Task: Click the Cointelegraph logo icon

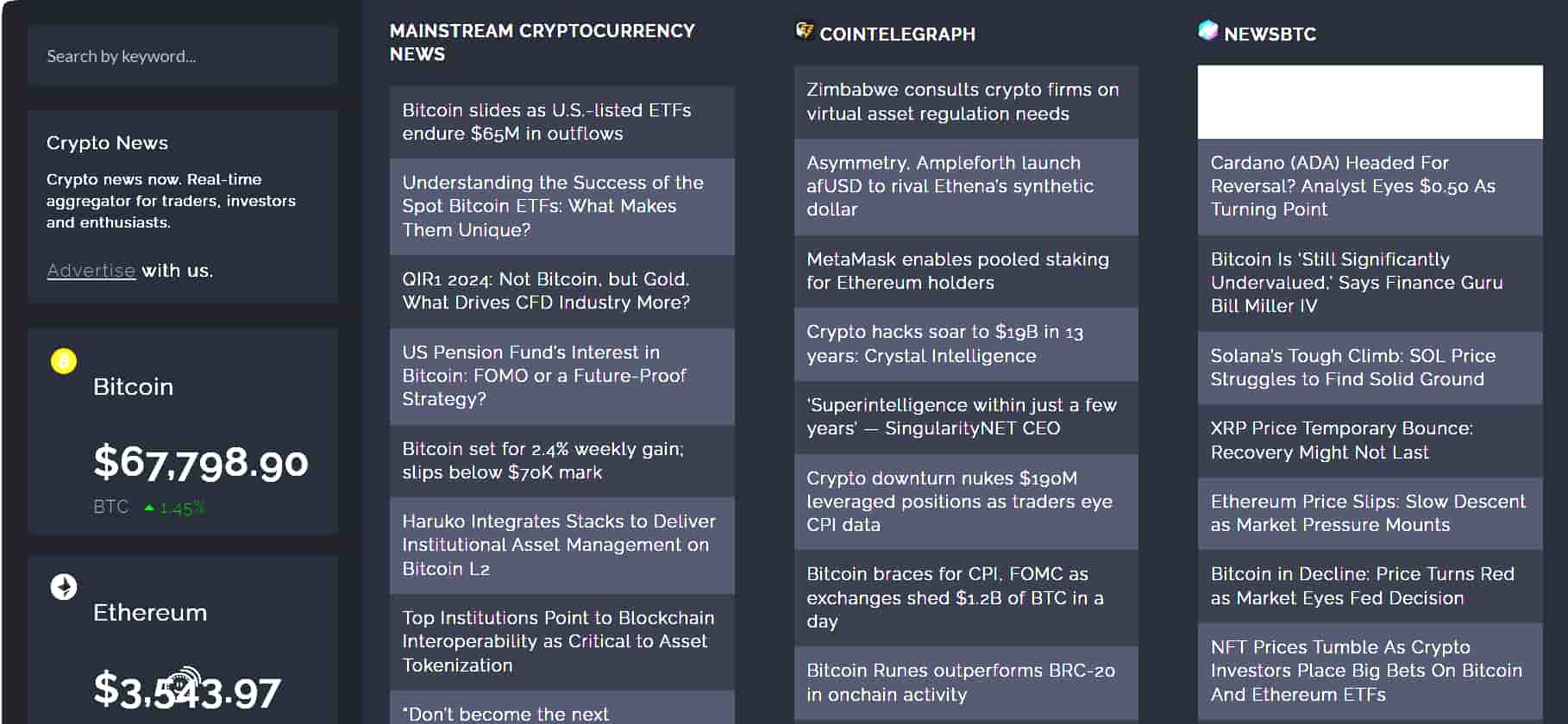Action: tap(805, 31)
